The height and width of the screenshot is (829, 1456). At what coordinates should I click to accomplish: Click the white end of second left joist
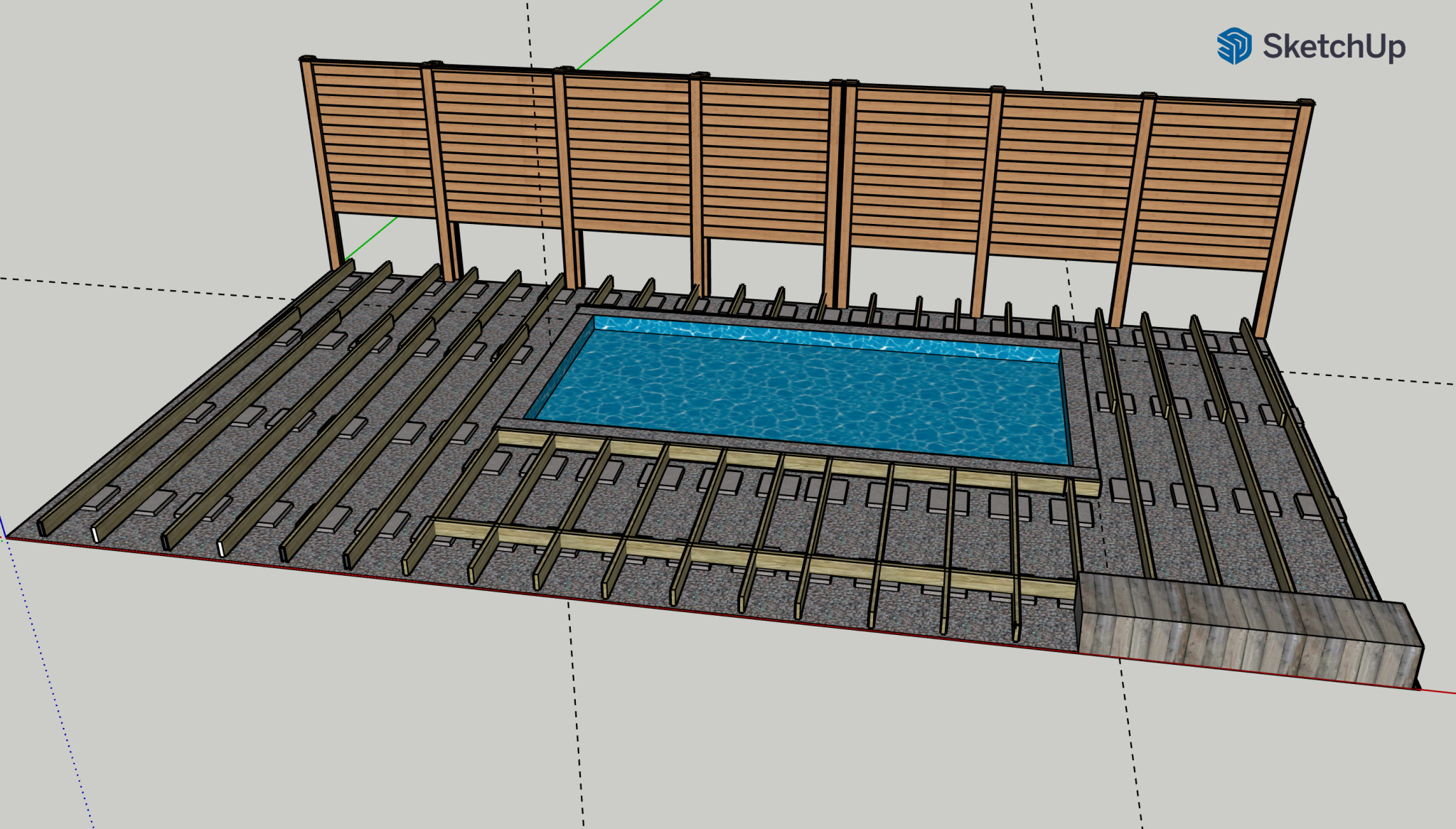pos(95,535)
